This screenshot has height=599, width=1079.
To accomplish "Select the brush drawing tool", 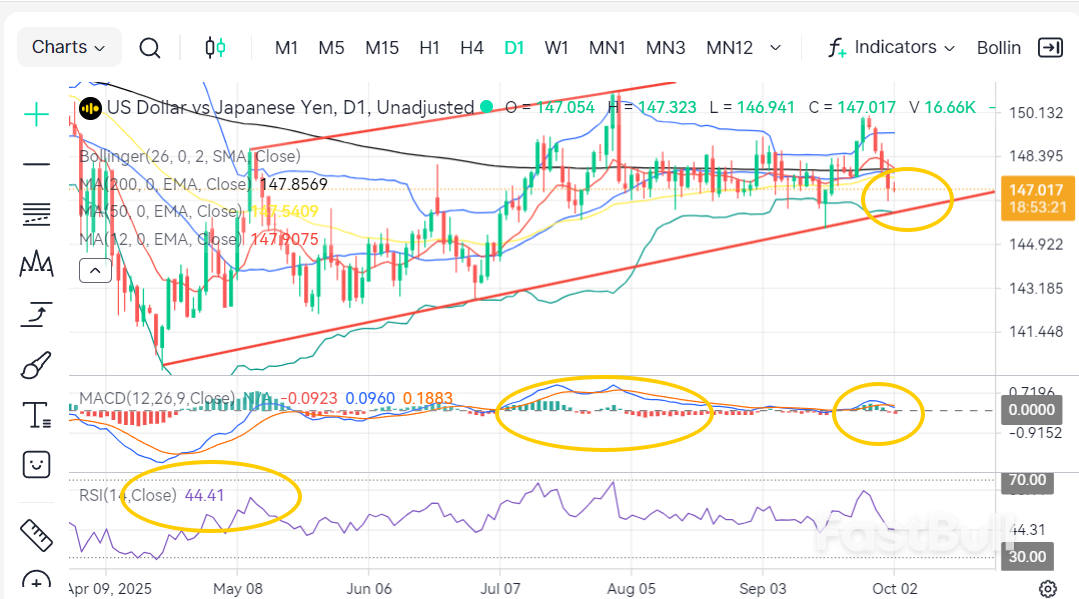I will click(x=36, y=364).
